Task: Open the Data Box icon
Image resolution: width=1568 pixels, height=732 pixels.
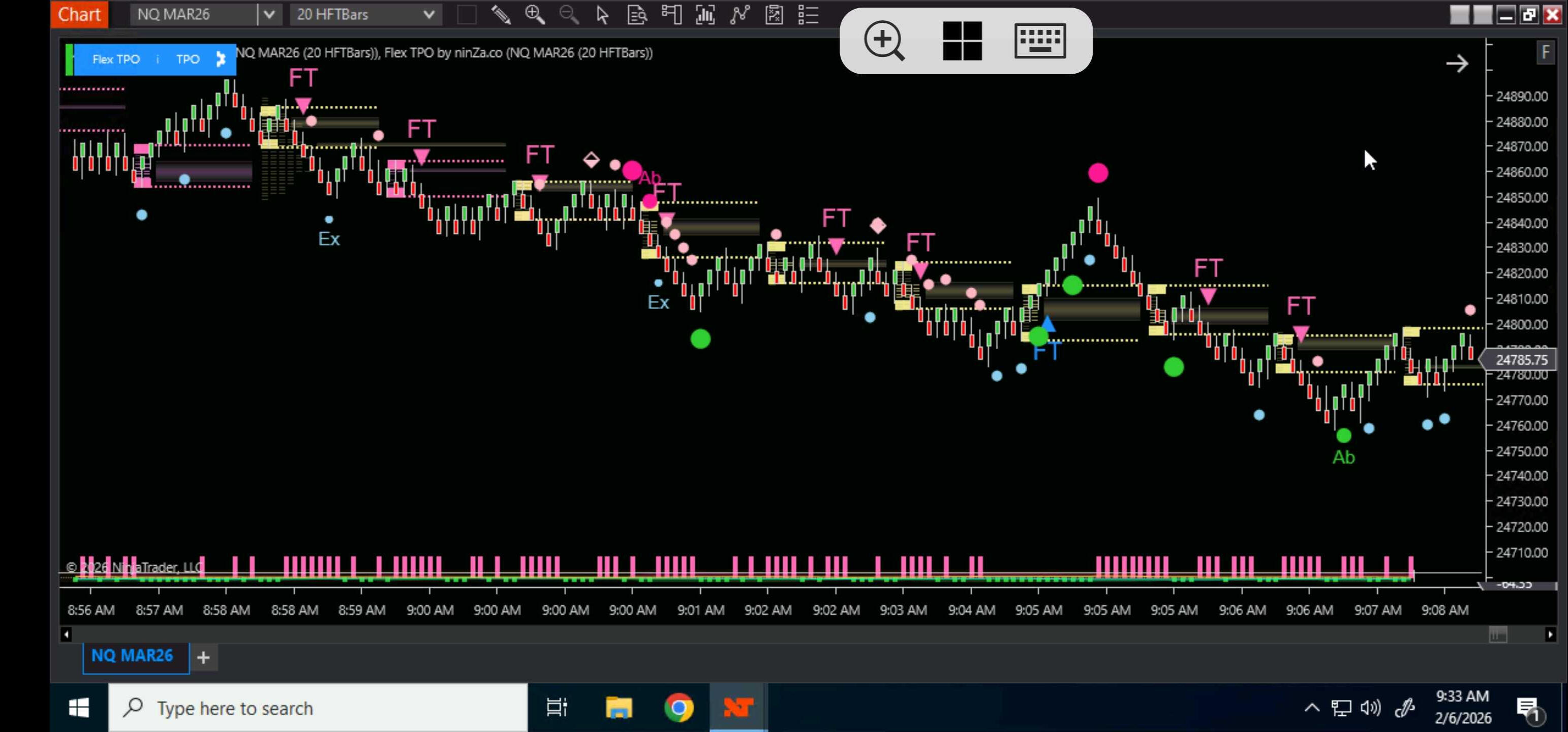Action: tap(637, 15)
